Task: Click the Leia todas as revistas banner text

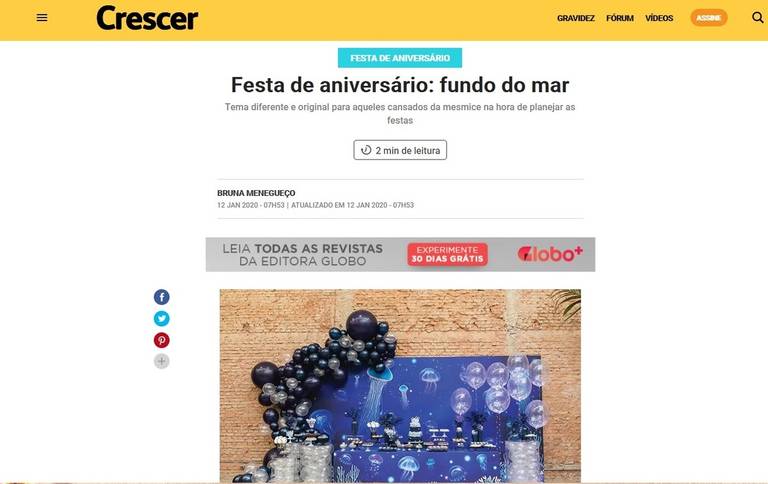Action: tap(303, 255)
